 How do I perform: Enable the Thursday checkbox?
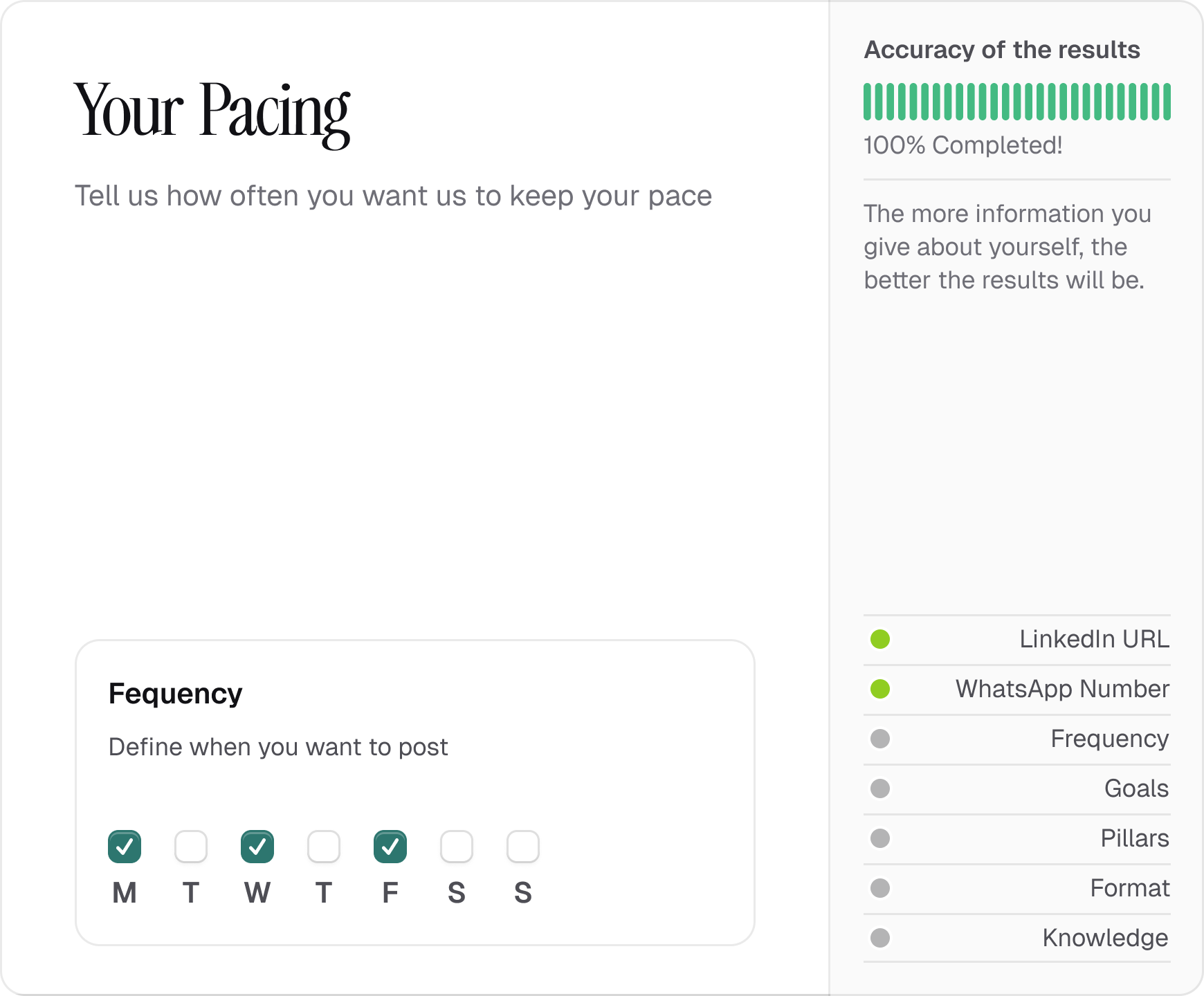point(324,847)
